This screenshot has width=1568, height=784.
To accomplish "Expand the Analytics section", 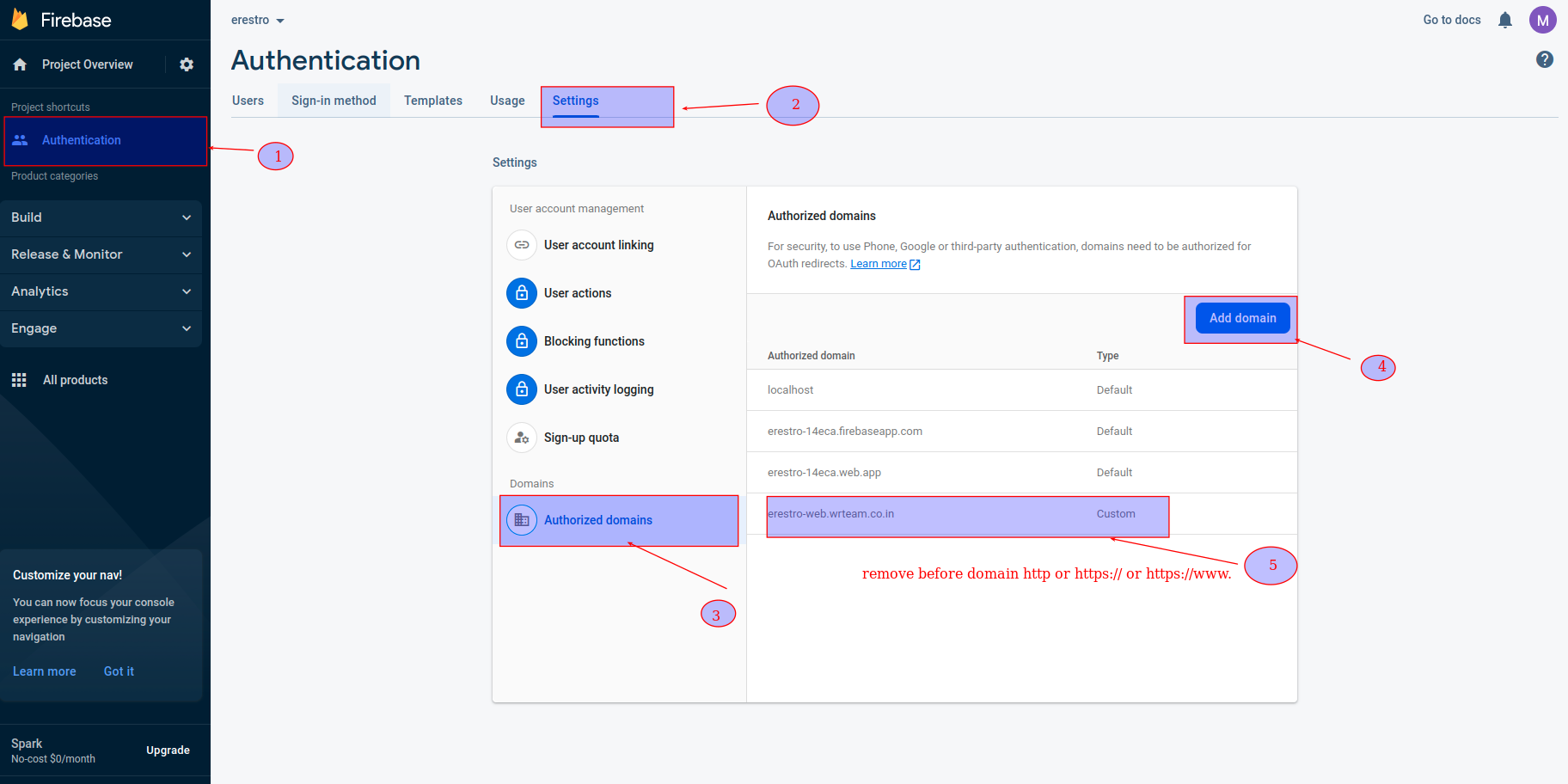I will (x=187, y=291).
